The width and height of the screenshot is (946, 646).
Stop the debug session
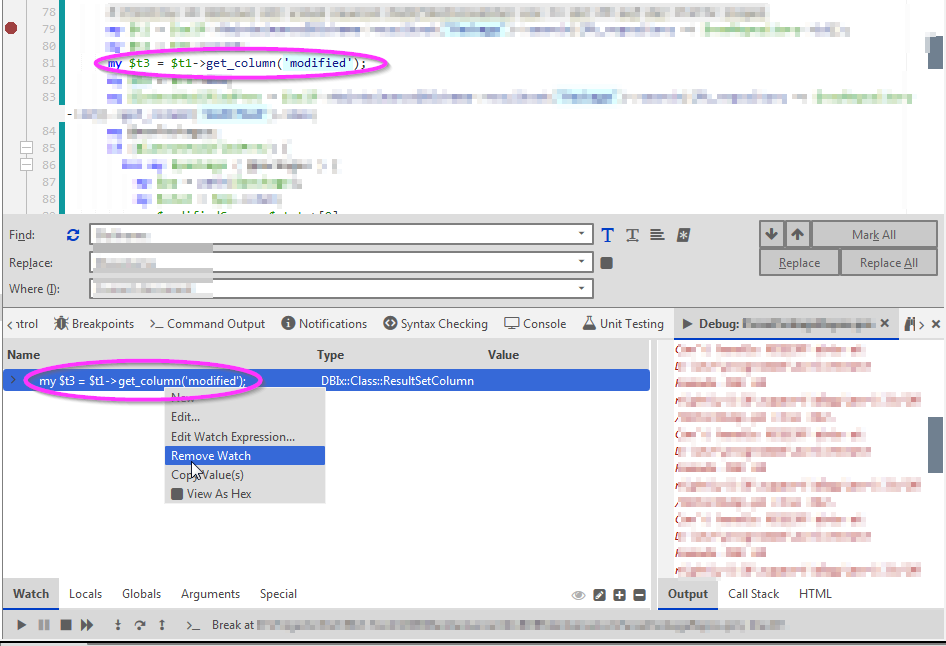coord(66,624)
